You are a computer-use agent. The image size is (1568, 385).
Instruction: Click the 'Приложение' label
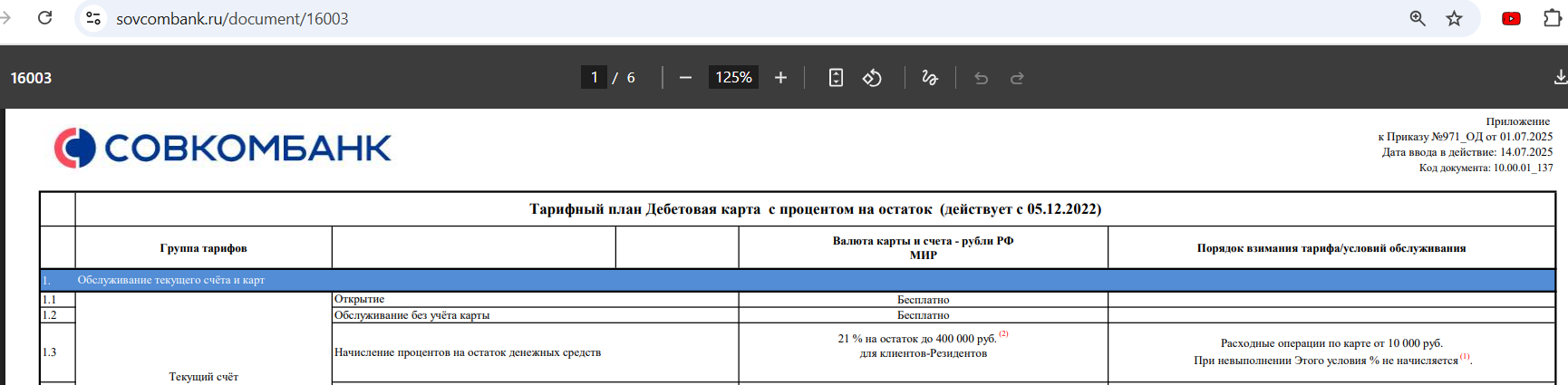click(1517, 121)
